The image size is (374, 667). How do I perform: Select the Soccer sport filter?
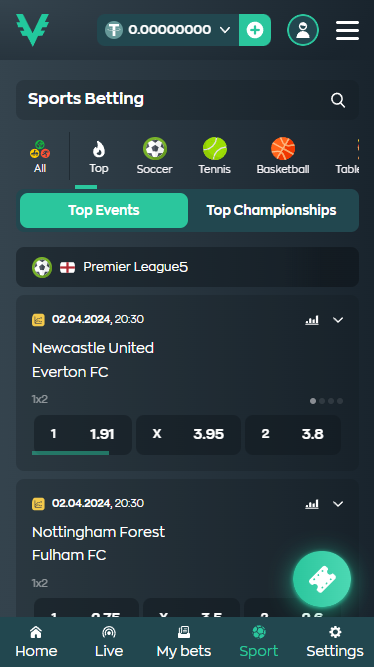tap(154, 156)
